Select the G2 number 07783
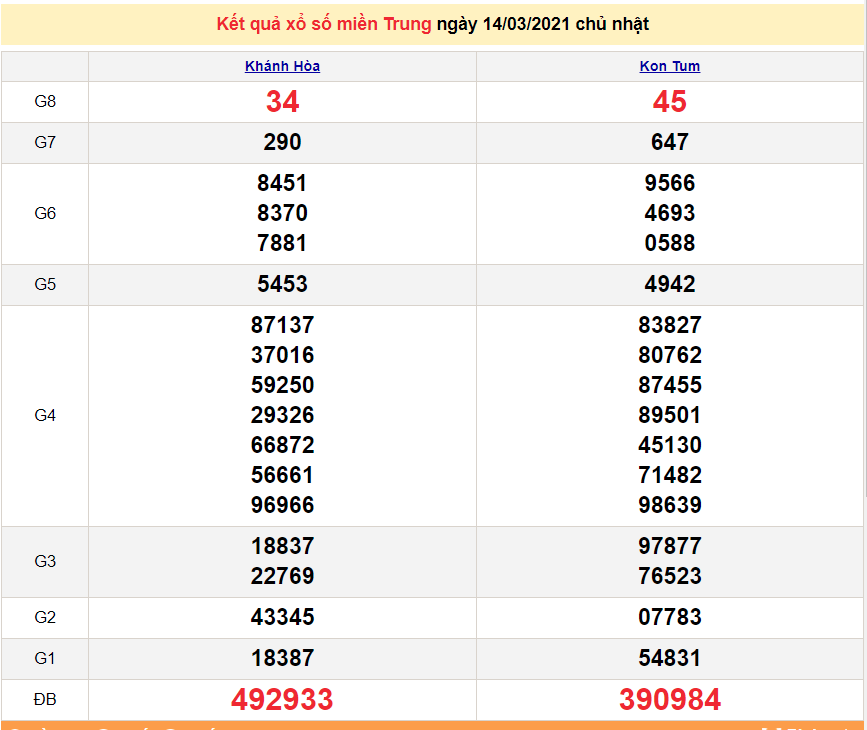 tap(669, 617)
